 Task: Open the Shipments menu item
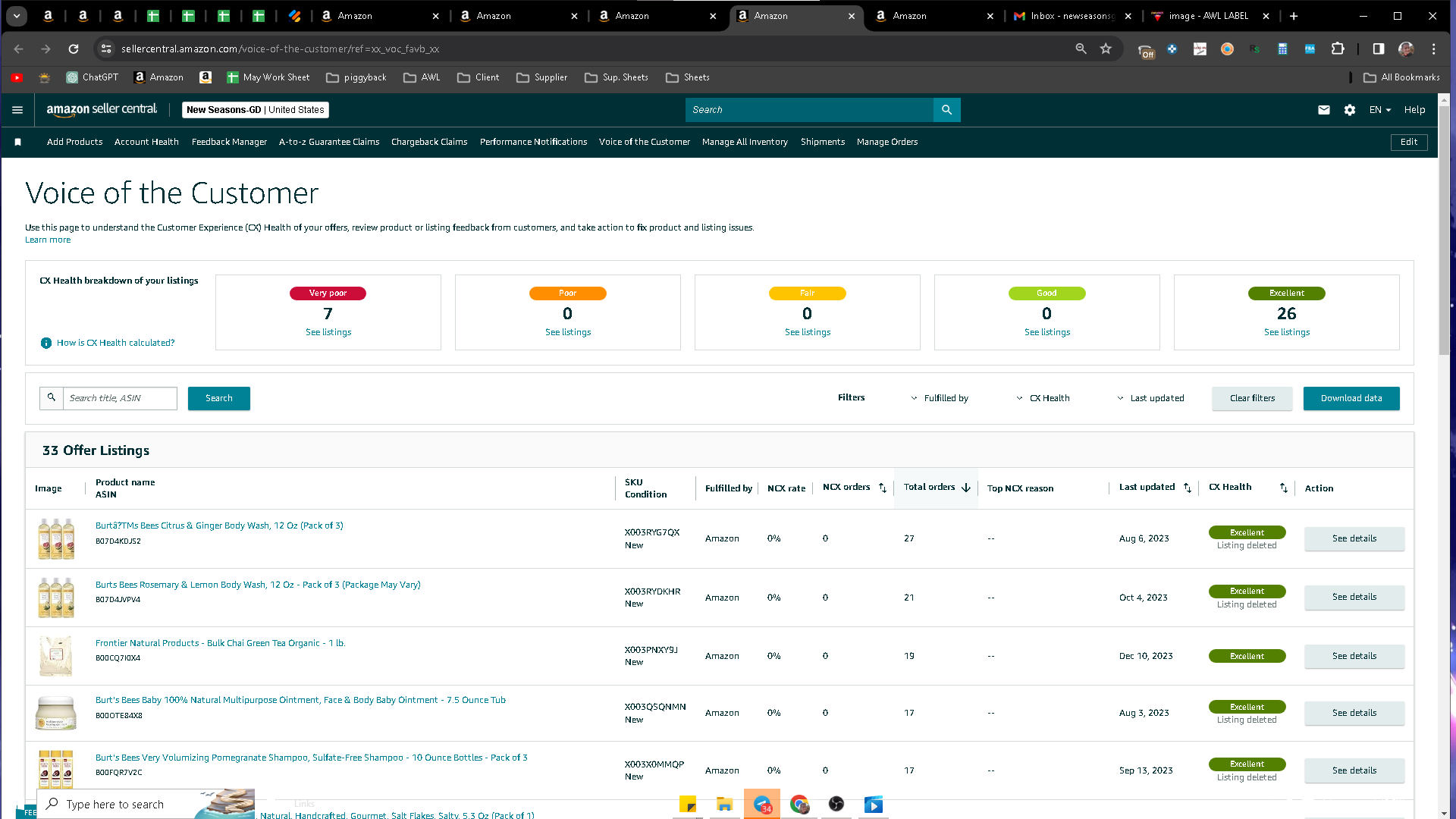point(823,142)
